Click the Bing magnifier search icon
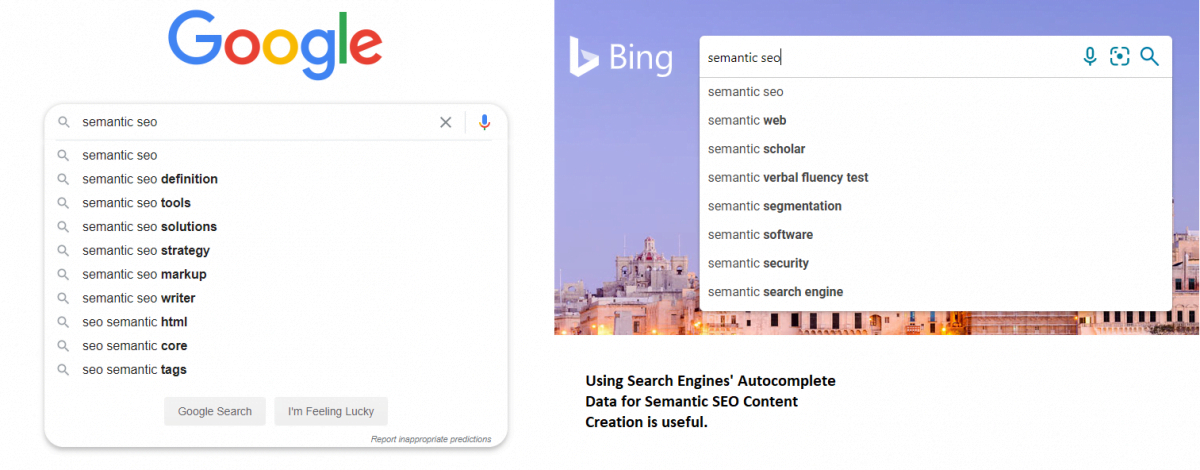Screen dimensions: 1200x470 [1150, 57]
